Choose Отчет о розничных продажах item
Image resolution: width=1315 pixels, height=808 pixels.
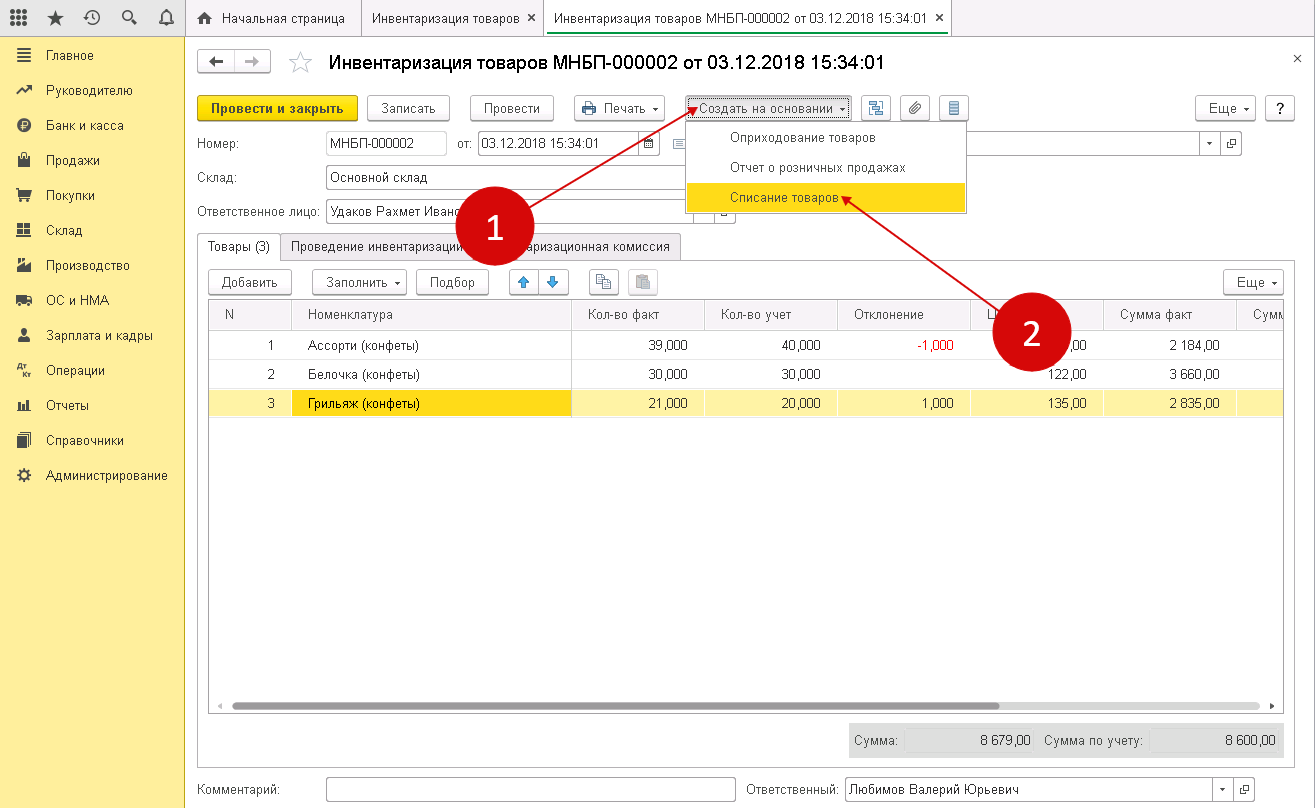click(x=825, y=167)
